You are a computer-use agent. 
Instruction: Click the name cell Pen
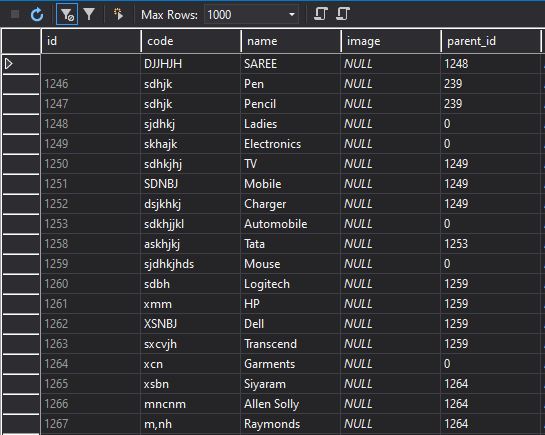(x=291, y=84)
